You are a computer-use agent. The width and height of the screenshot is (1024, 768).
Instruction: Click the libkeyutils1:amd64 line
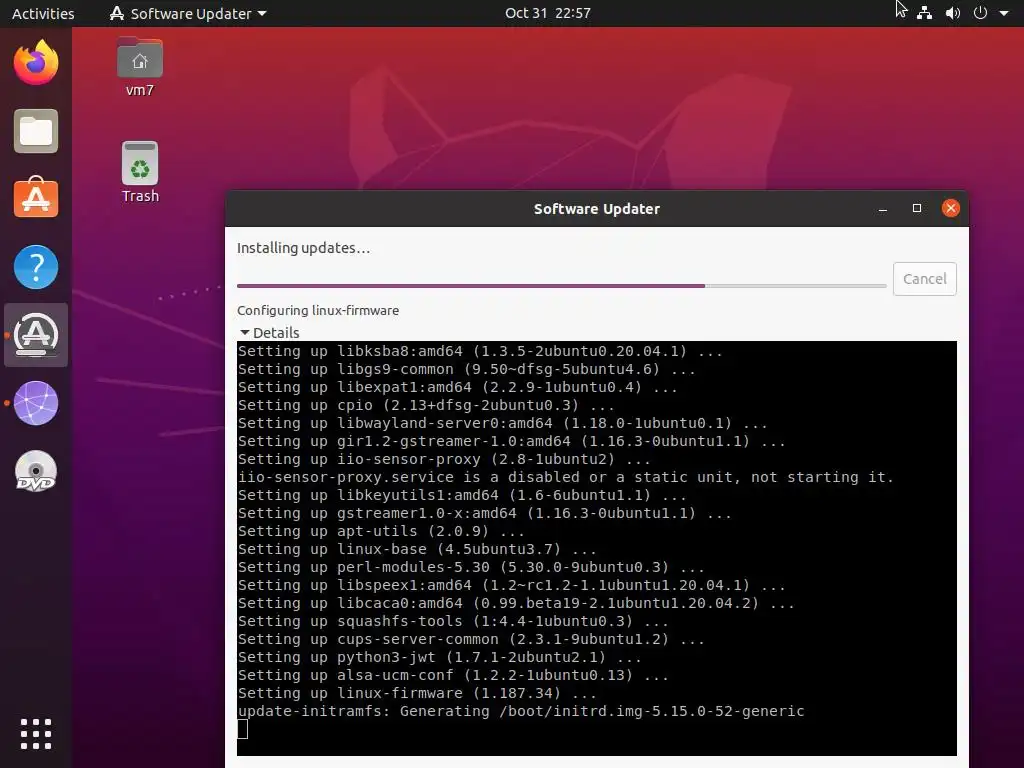coord(462,496)
